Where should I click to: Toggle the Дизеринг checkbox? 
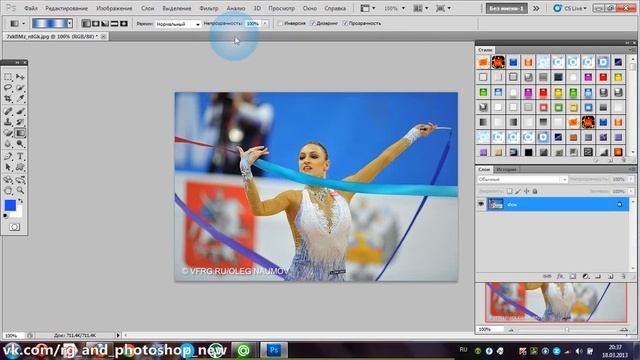tap(313, 24)
